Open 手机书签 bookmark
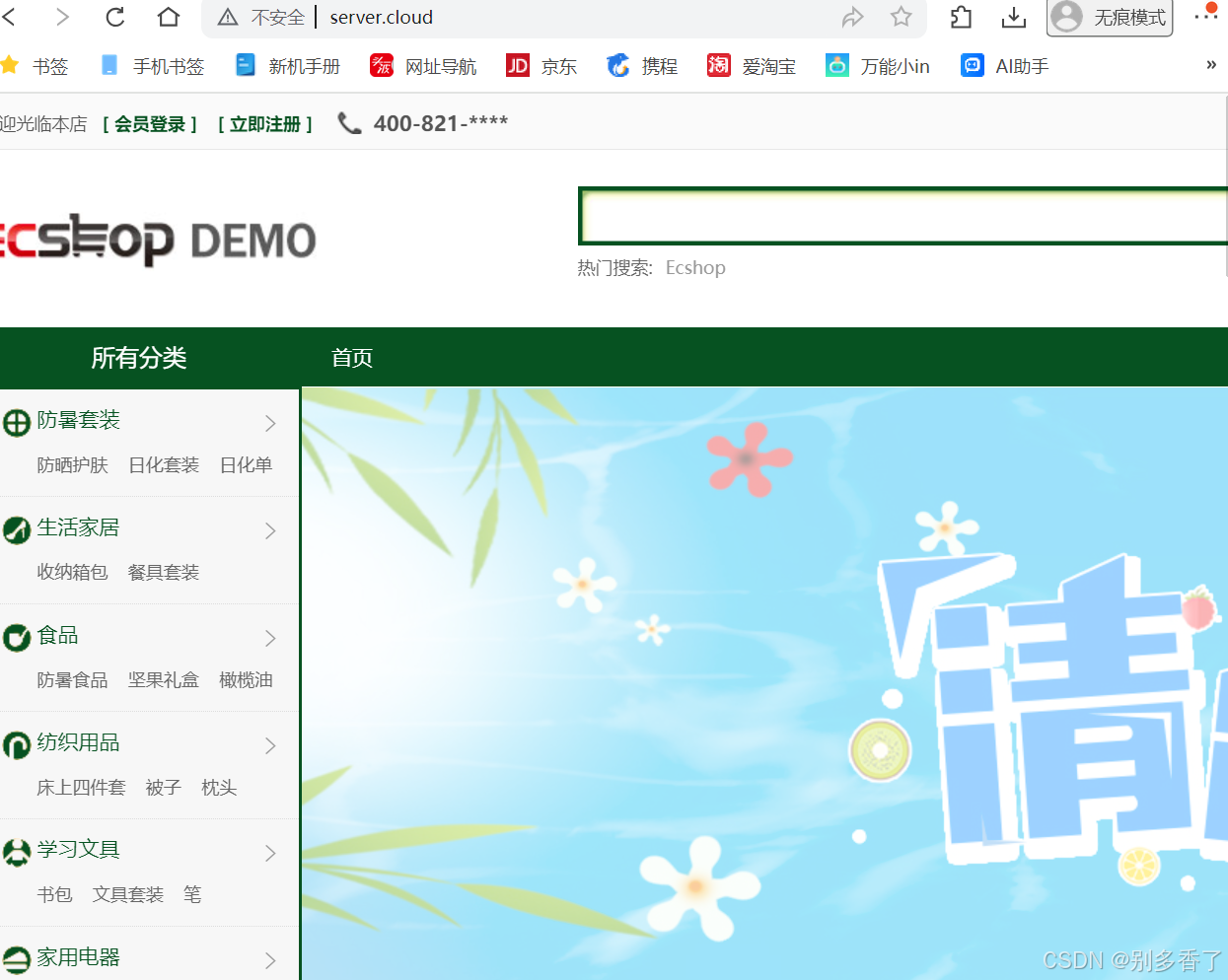Image resolution: width=1228 pixels, height=980 pixels. point(153,66)
